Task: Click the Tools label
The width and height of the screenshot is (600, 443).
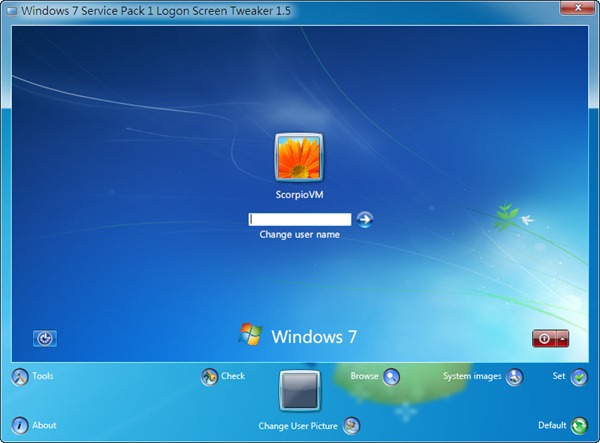Action: coord(42,376)
